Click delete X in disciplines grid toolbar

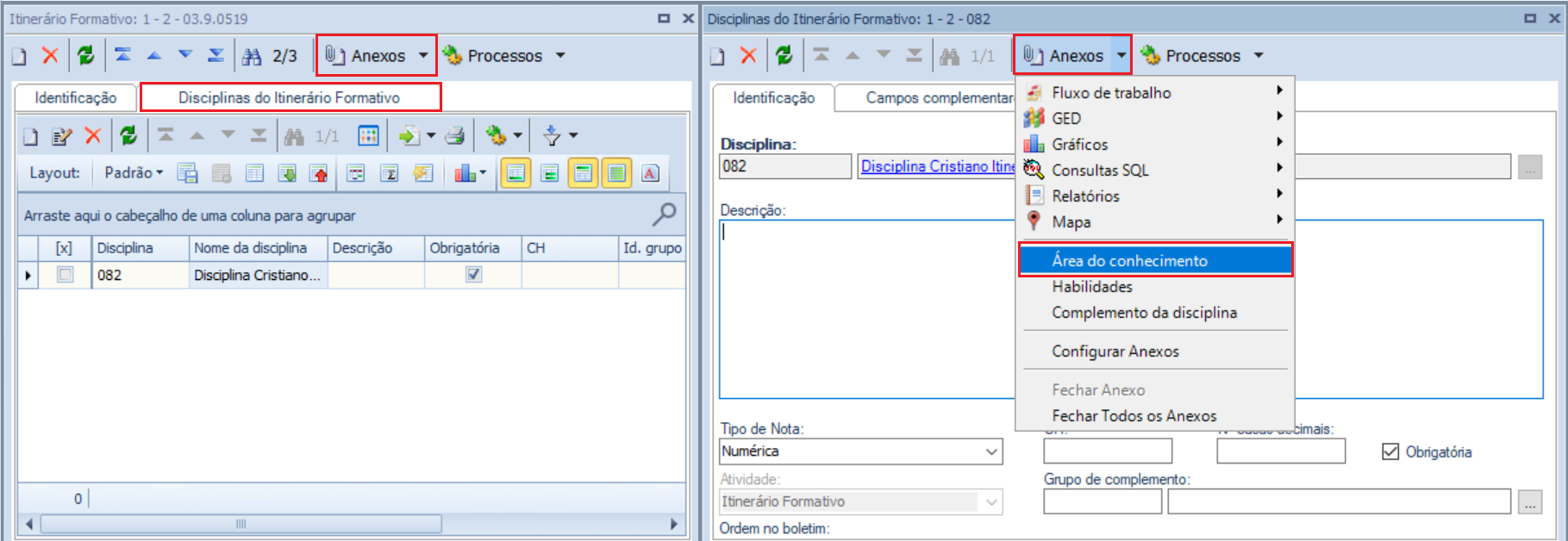point(93,136)
